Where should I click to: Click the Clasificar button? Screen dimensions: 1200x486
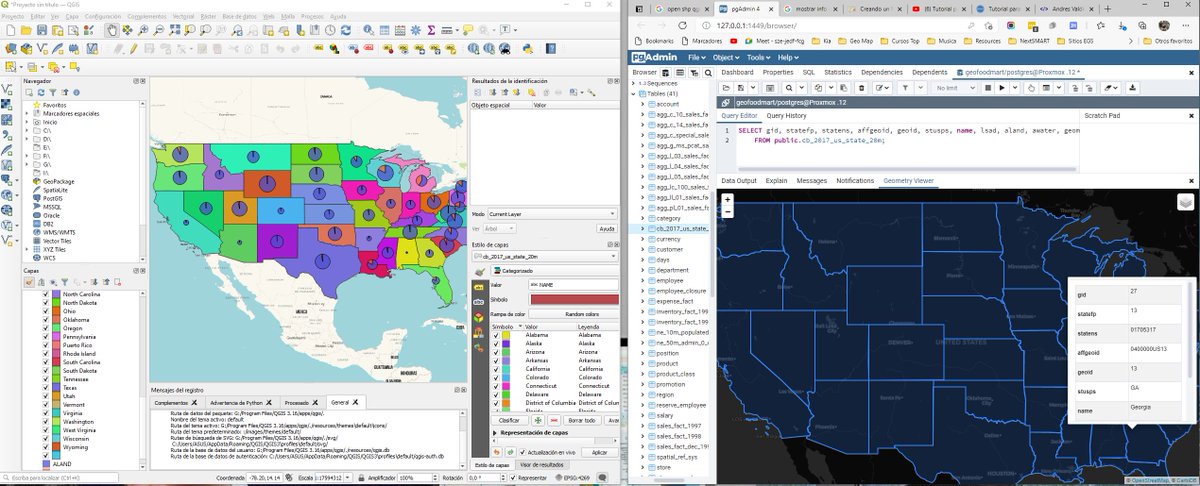(x=509, y=420)
